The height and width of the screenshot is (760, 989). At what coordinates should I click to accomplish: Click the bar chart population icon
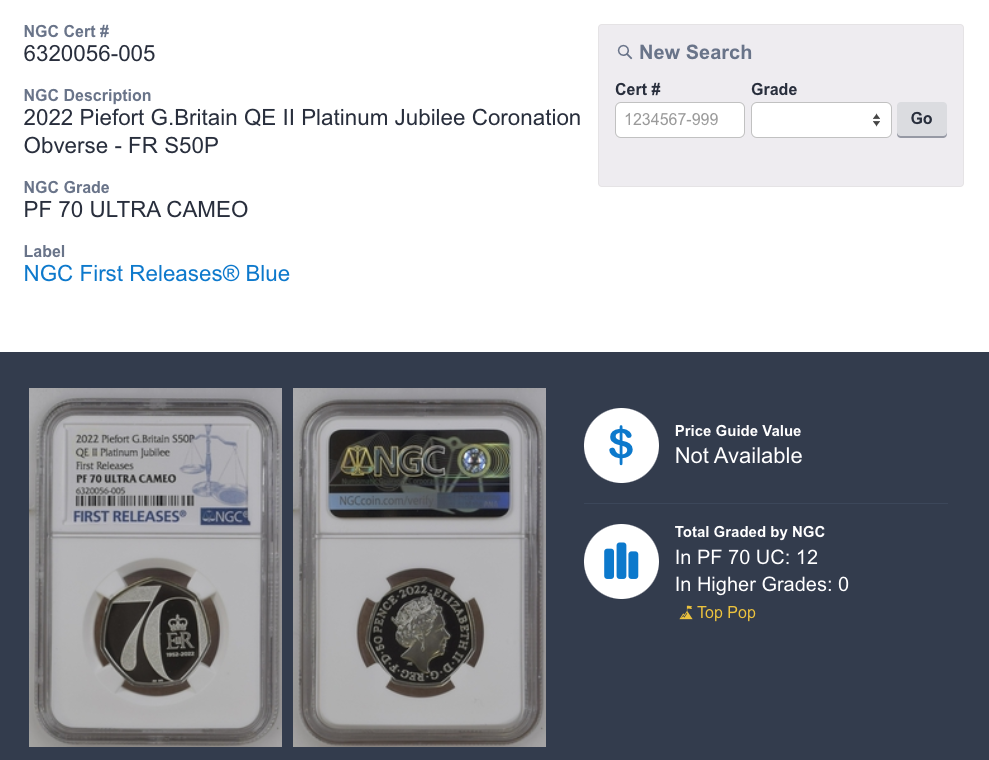coord(621,562)
